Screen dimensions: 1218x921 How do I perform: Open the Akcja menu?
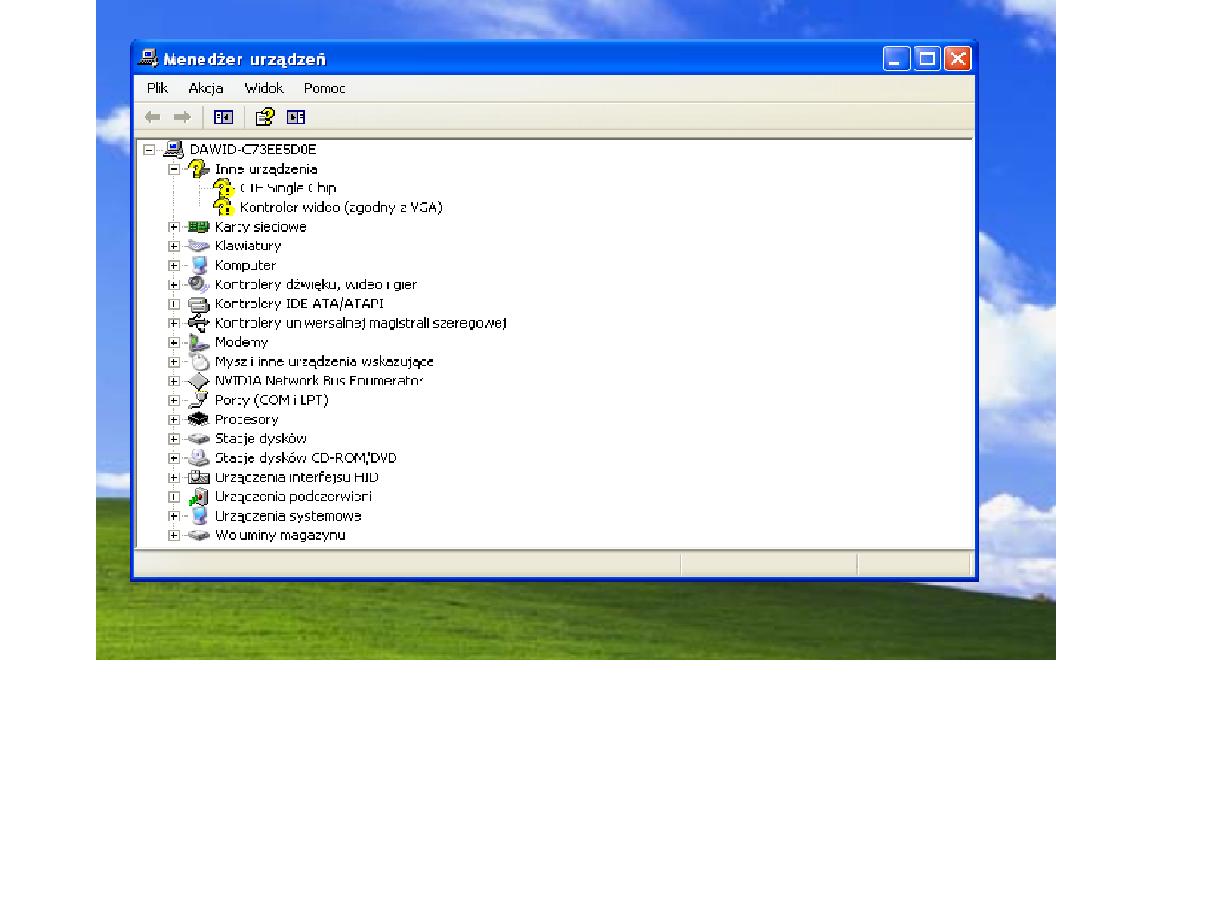(205, 88)
